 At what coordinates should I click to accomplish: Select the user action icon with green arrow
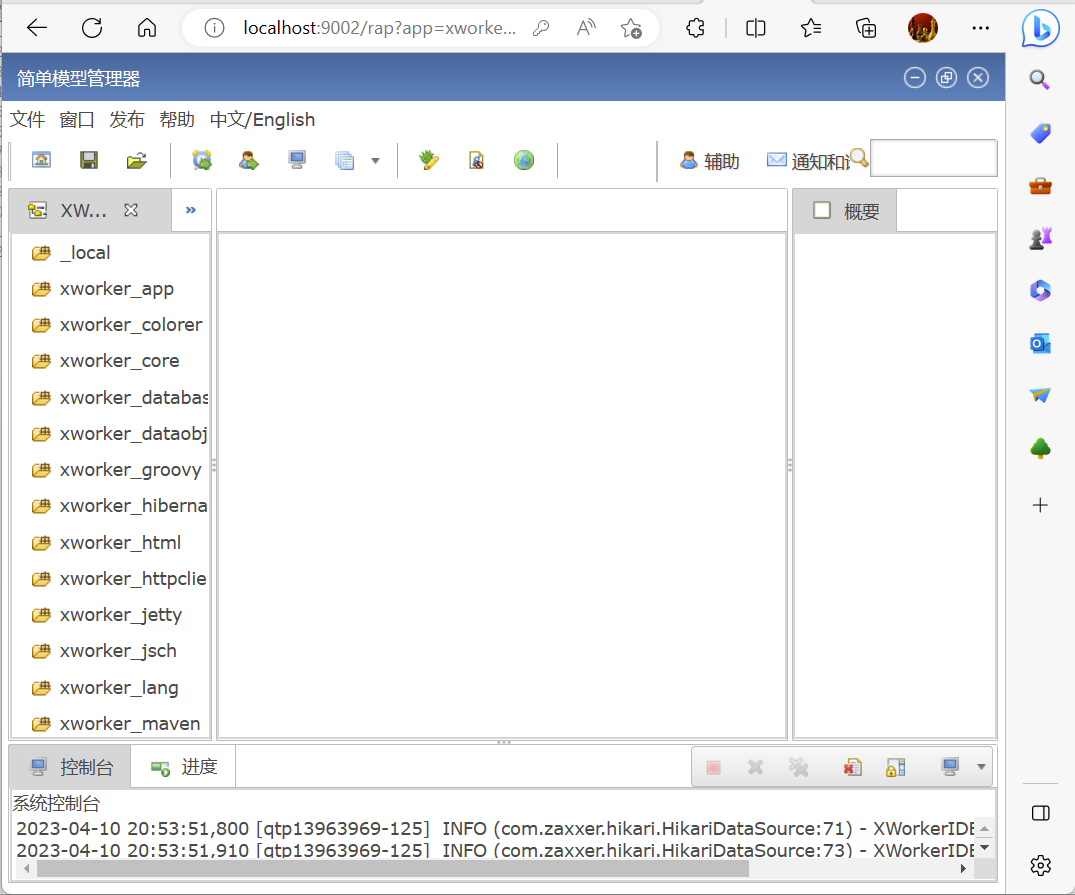248,160
